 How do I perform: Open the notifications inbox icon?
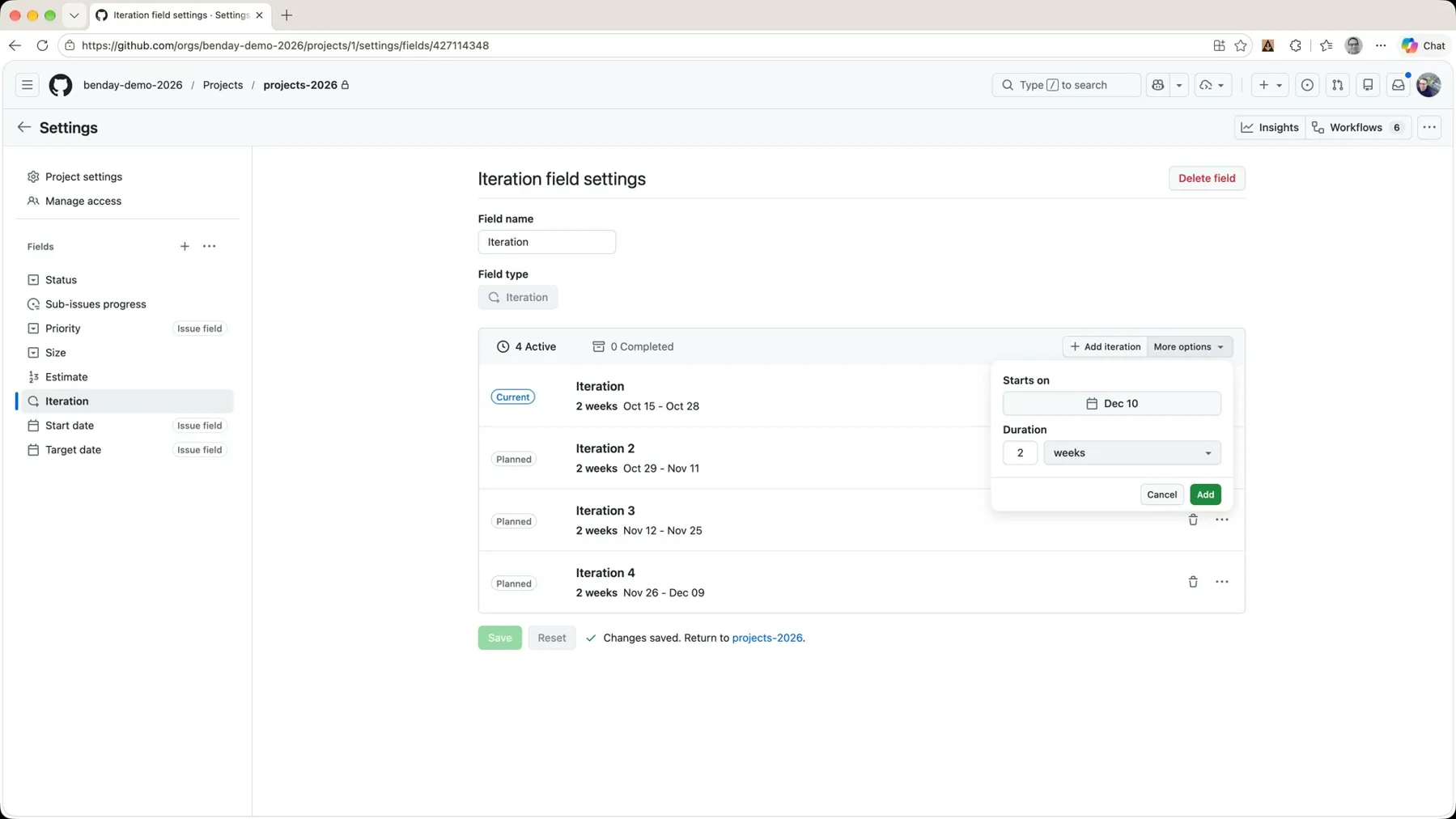coord(1398,85)
